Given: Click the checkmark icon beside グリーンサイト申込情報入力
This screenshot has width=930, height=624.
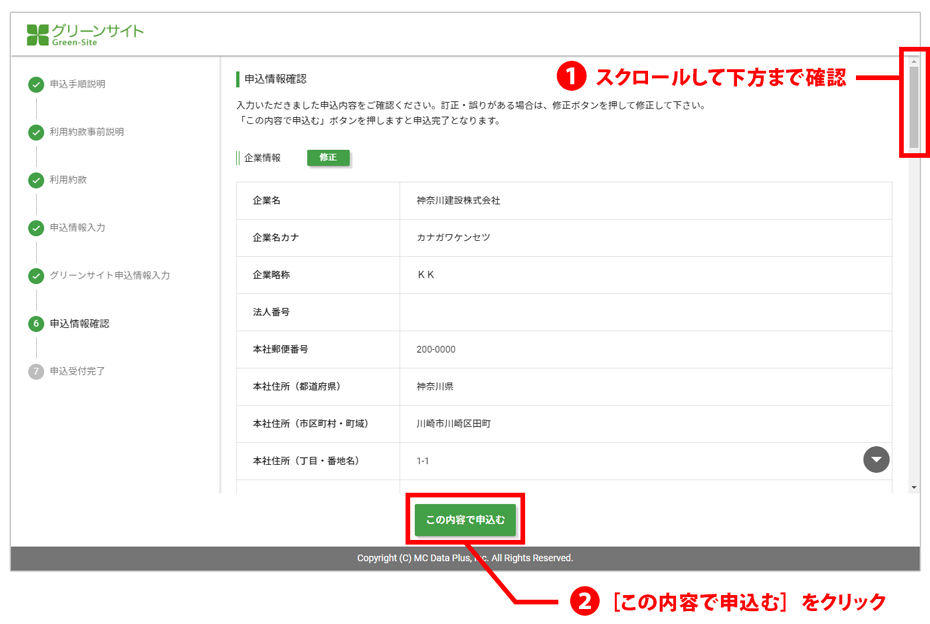Looking at the screenshot, I should [x=36, y=276].
